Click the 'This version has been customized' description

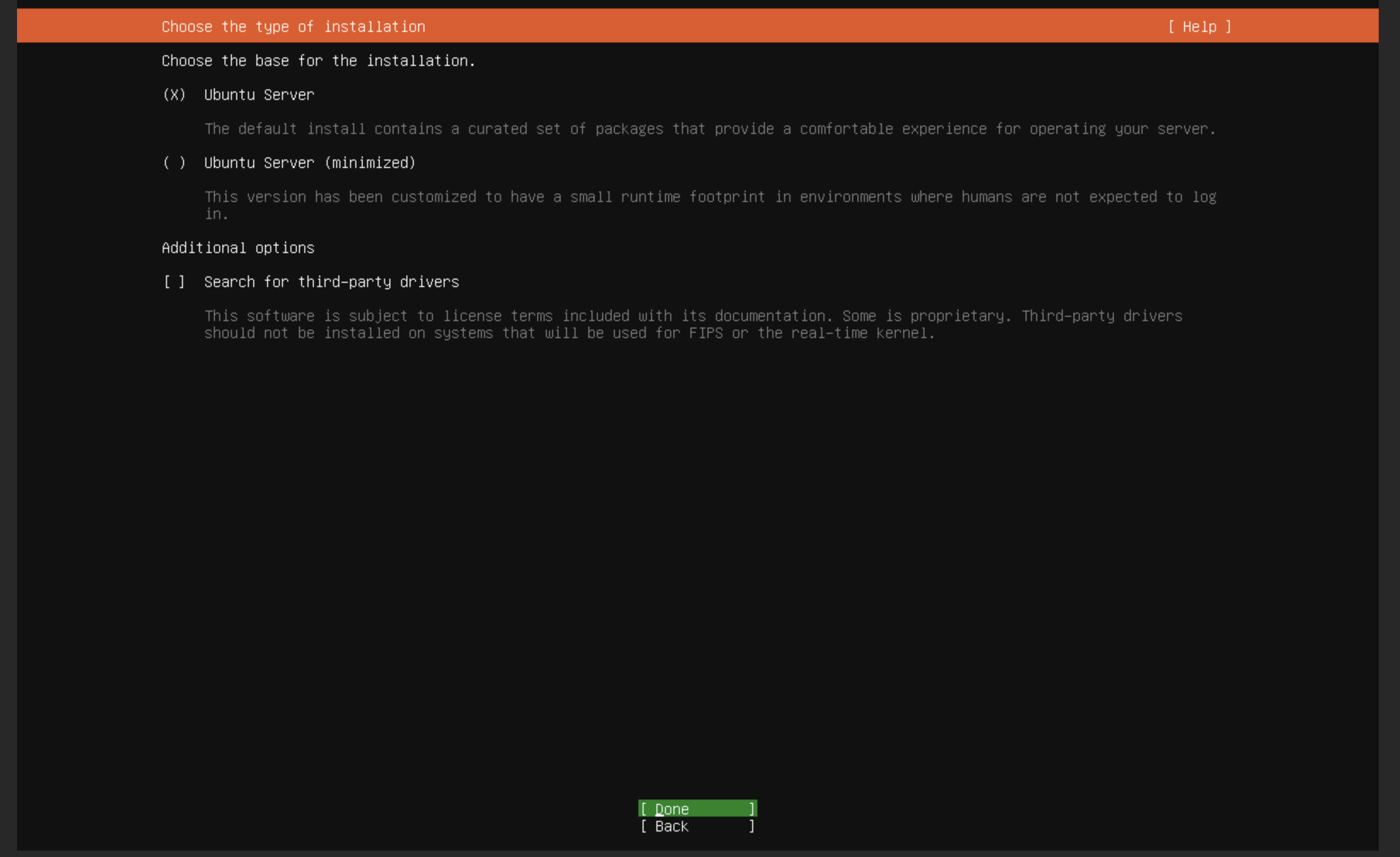click(710, 206)
